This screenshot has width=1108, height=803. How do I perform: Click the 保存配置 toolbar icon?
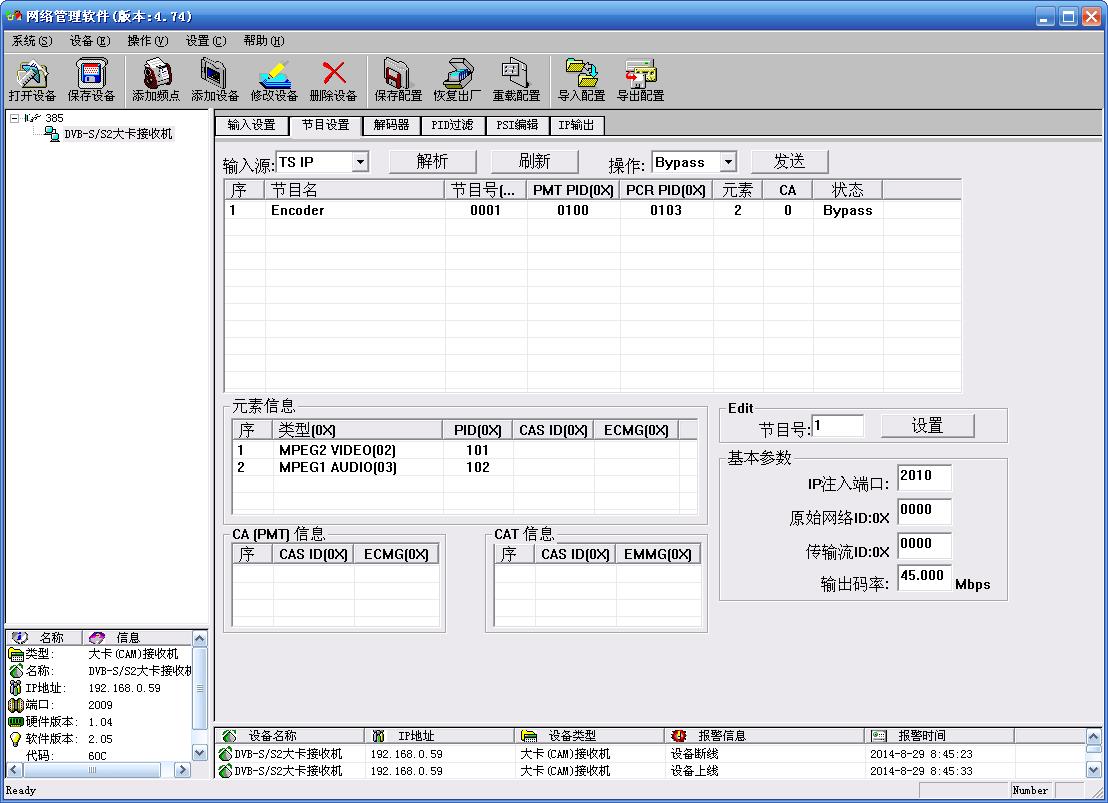point(398,74)
